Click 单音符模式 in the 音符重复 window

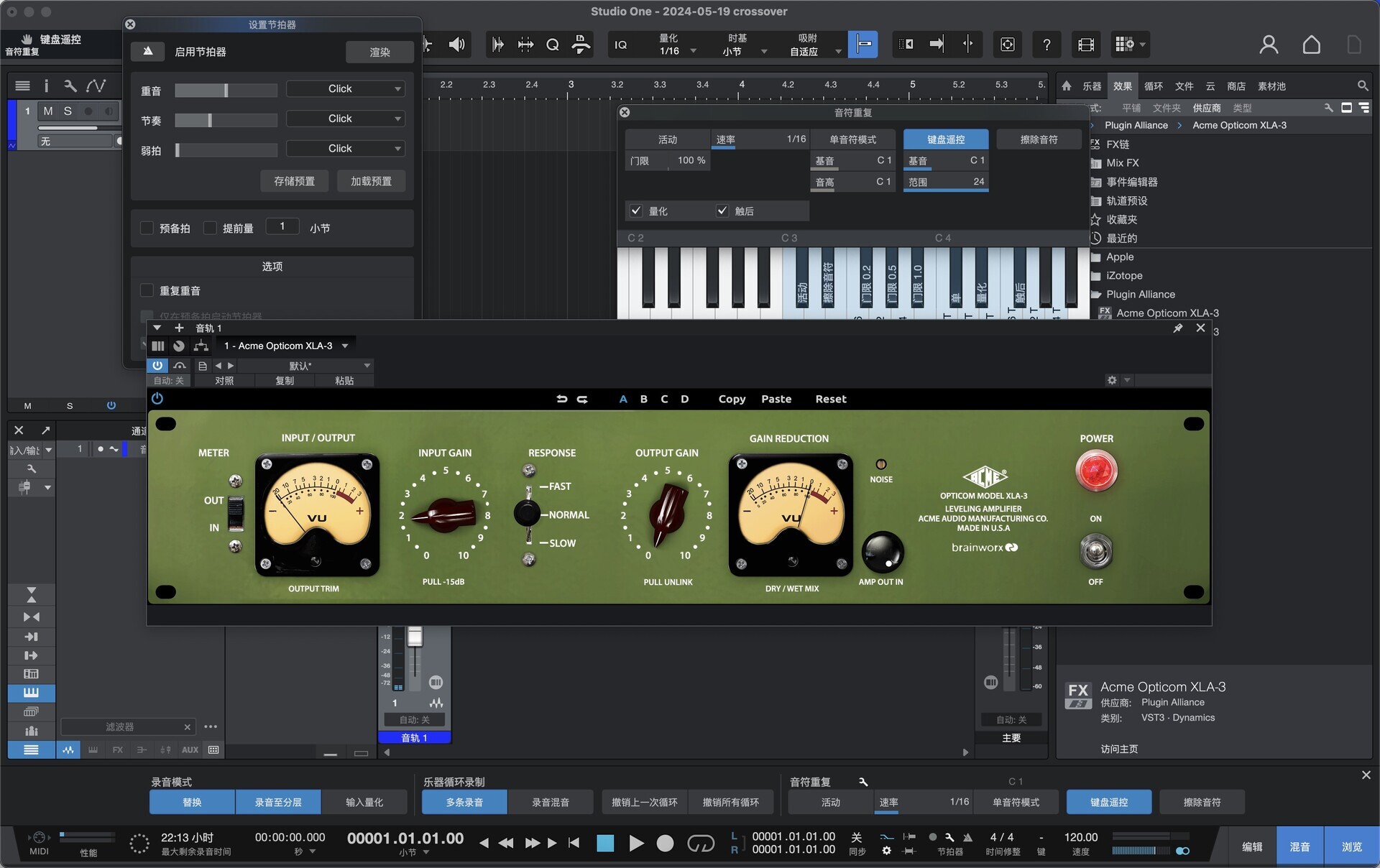click(x=852, y=139)
